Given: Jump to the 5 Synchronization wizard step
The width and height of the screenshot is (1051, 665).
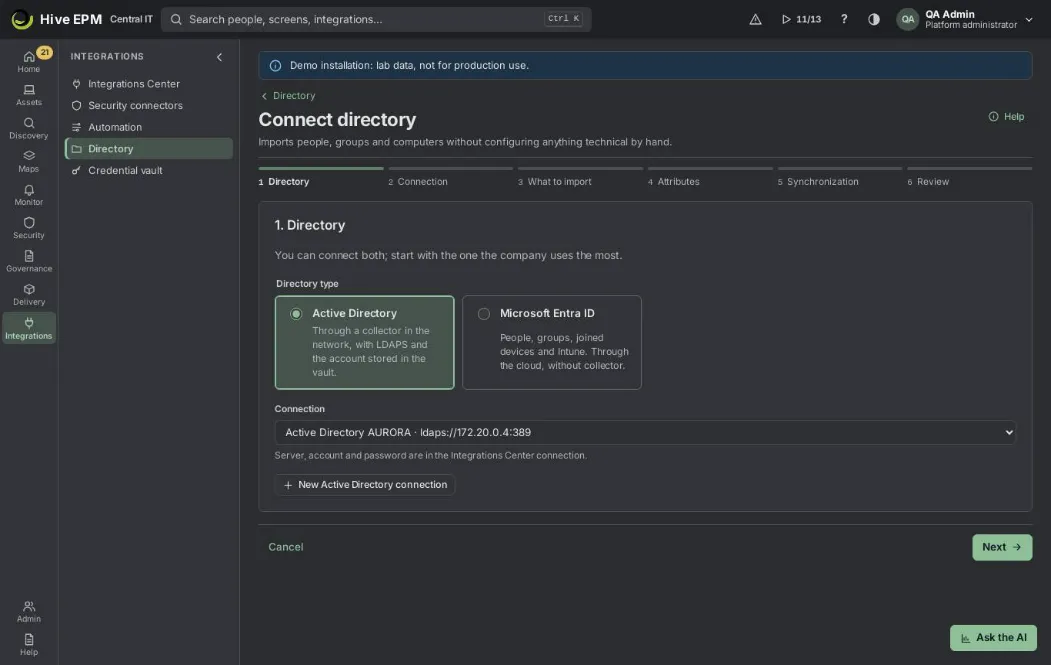Looking at the screenshot, I should tap(840, 178).
